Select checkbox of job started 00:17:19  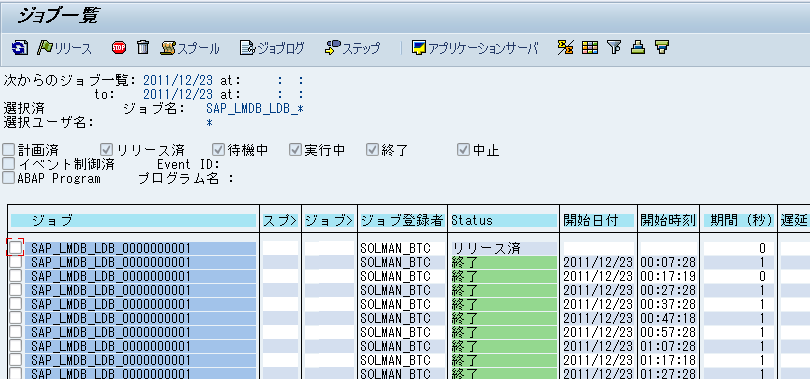(15, 276)
